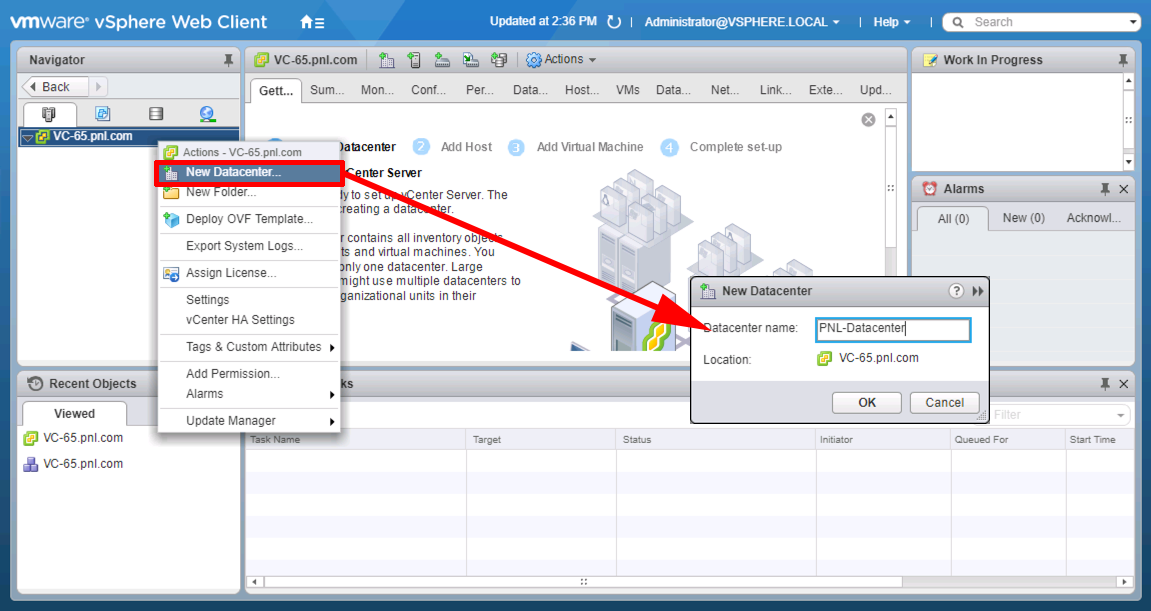The width and height of the screenshot is (1151, 611).
Task: Show the Acknowledged alarms tab
Action: [x=1094, y=218]
